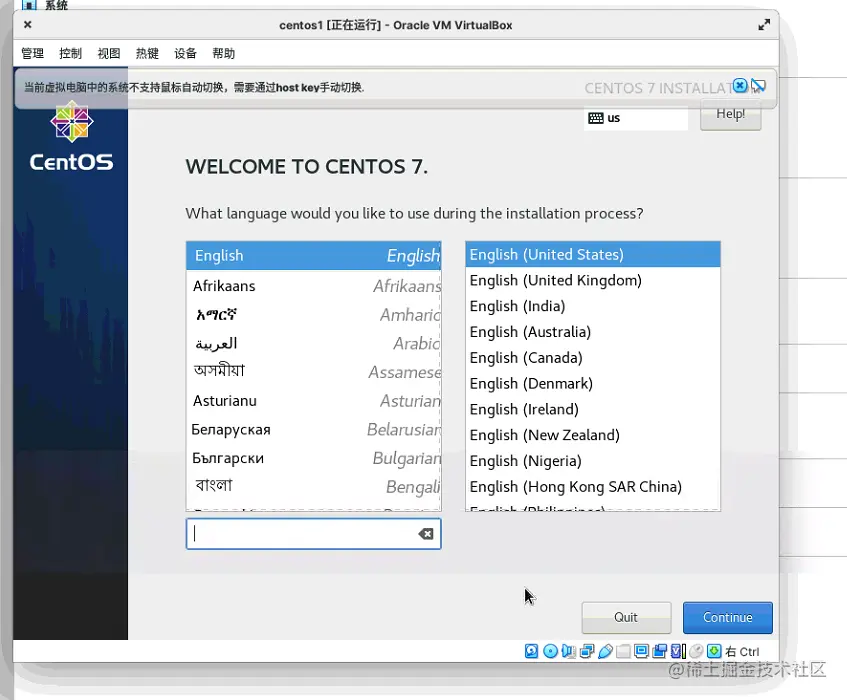Open the 视图 menu
Image resolution: width=847 pixels, height=700 pixels.
coord(109,53)
